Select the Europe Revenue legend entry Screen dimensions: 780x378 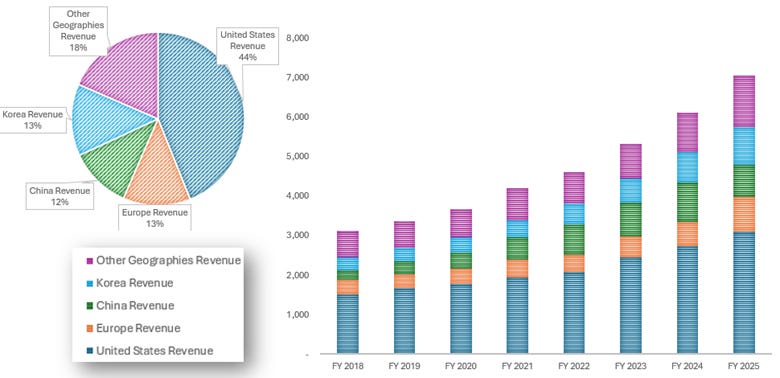click(x=133, y=328)
